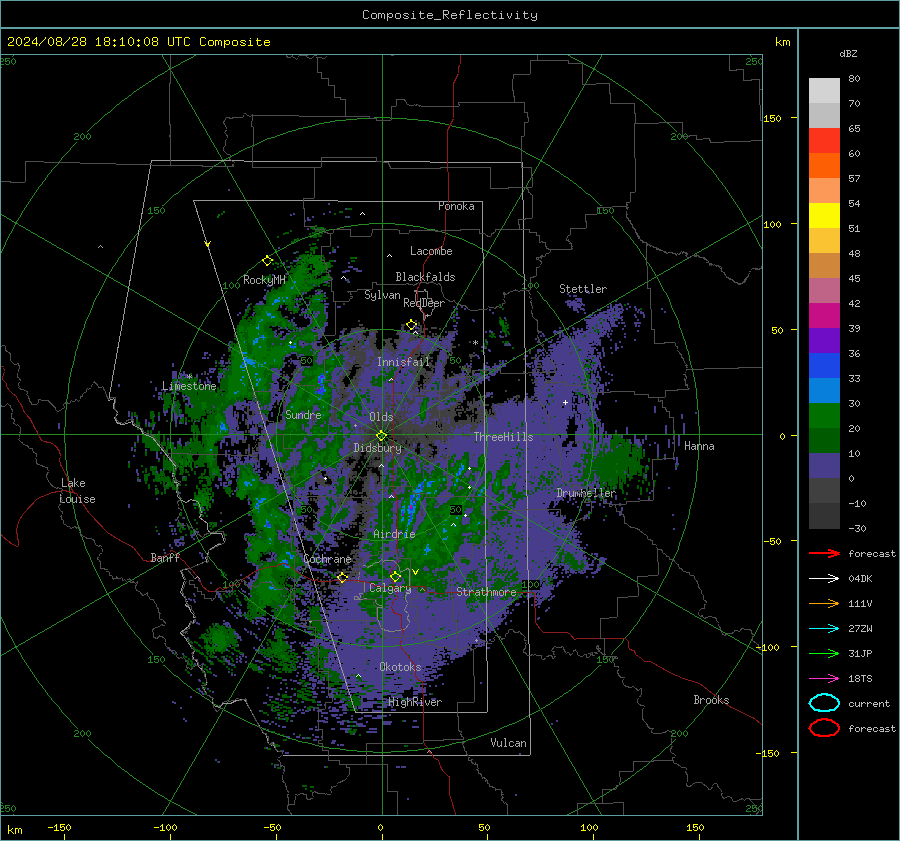Select the cyan 27ZW arrow icon
The image size is (900, 841).
click(x=824, y=629)
